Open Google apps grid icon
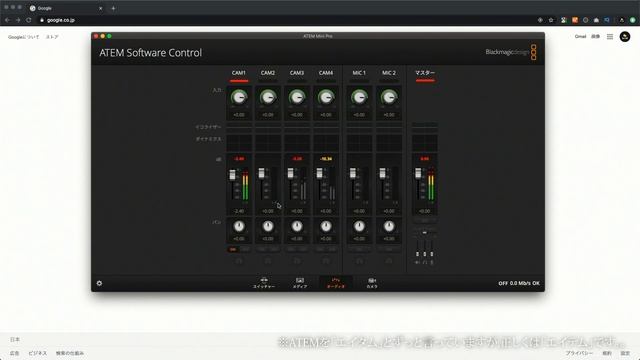Screen dimensions: 640x360 tap(610, 37)
